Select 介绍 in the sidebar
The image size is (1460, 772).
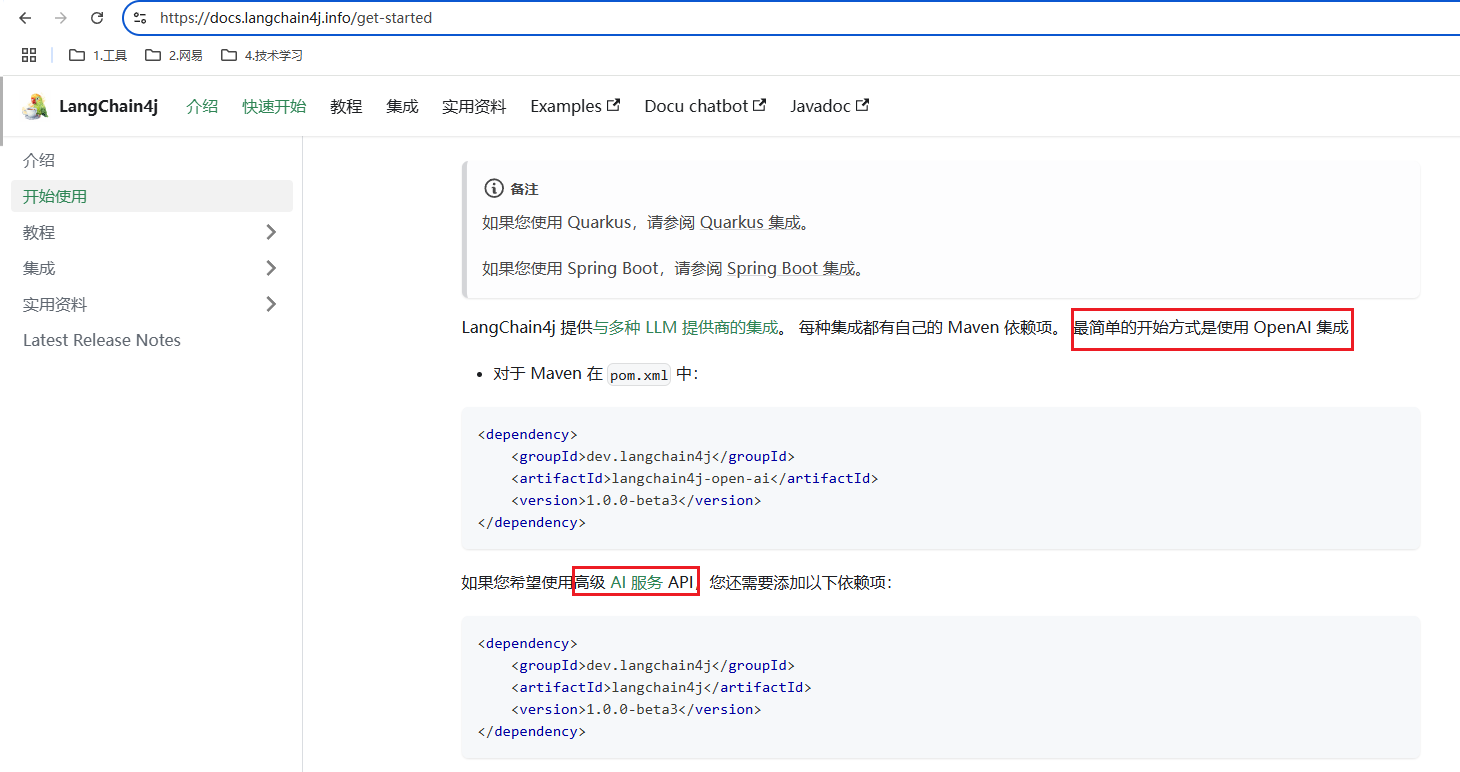pyautogui.click(x=152, y=160)
